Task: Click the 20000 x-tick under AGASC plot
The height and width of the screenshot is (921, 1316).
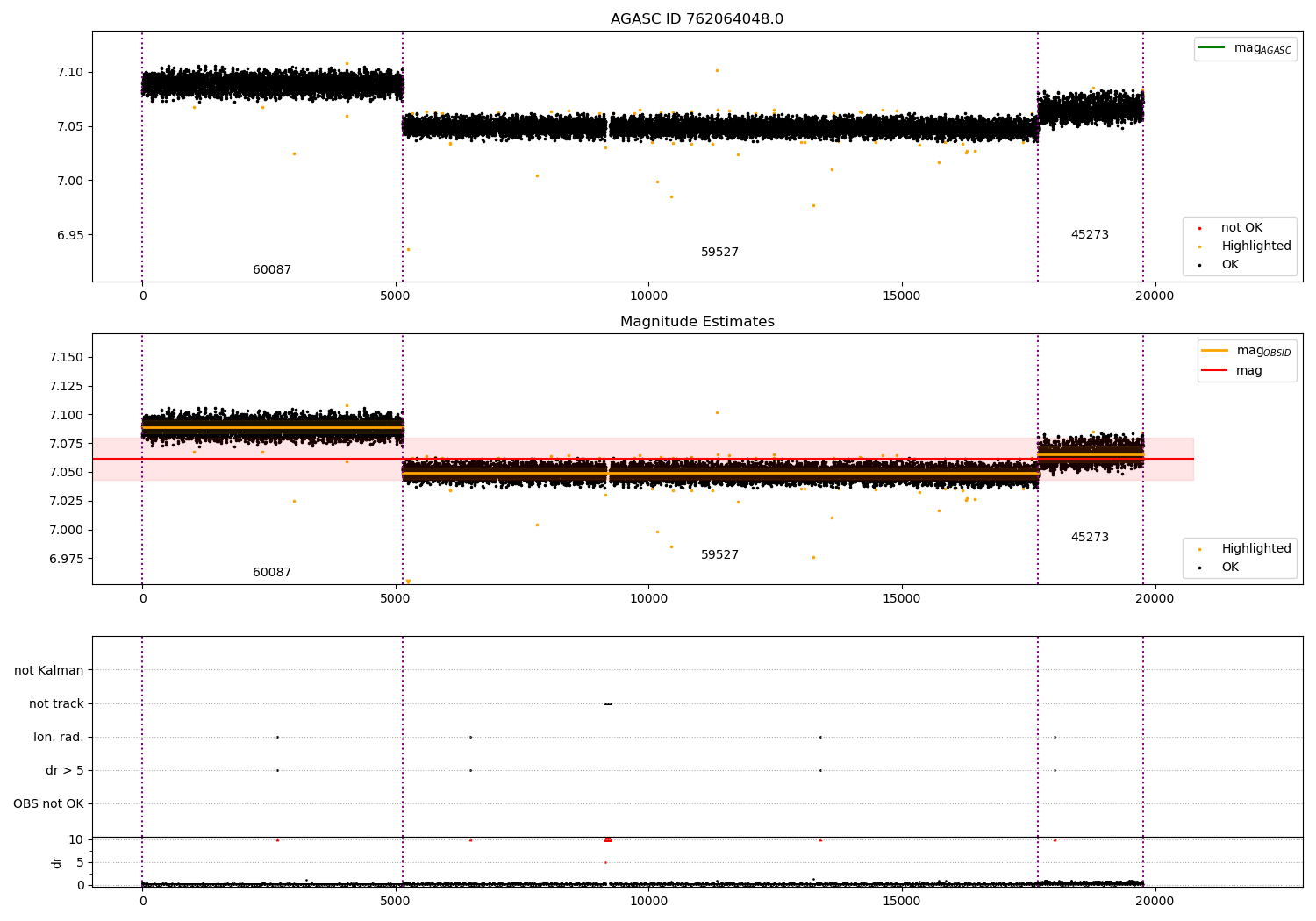Action: [1155, 296]
